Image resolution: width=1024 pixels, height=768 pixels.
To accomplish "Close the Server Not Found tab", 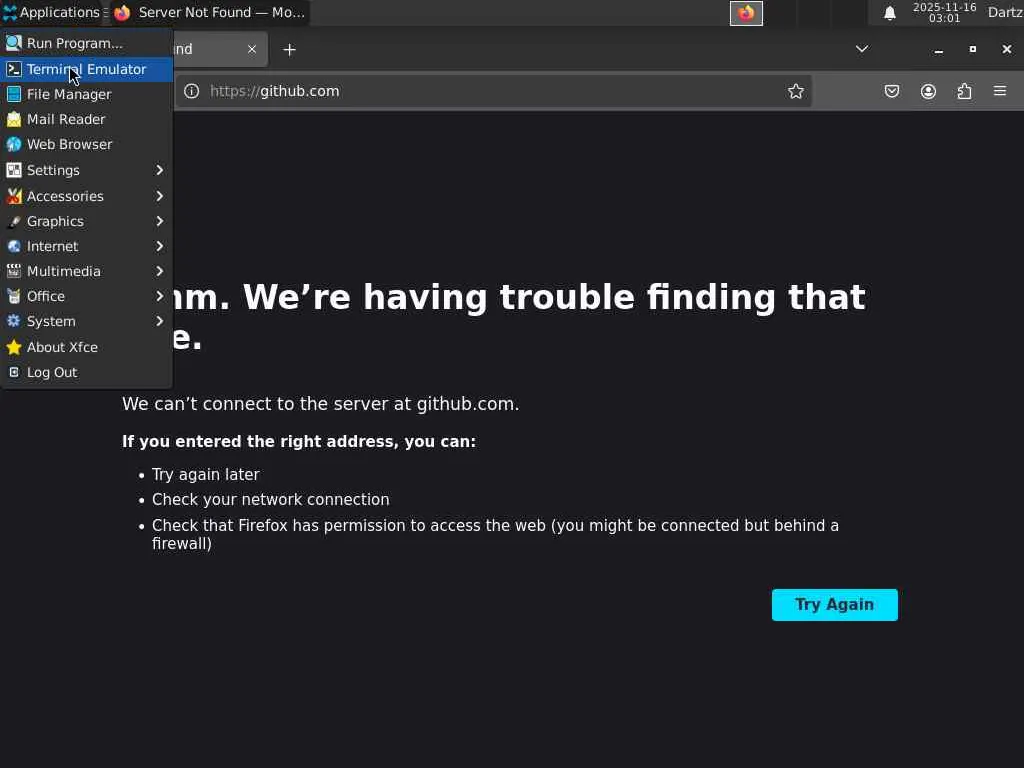I will (252, 49).
